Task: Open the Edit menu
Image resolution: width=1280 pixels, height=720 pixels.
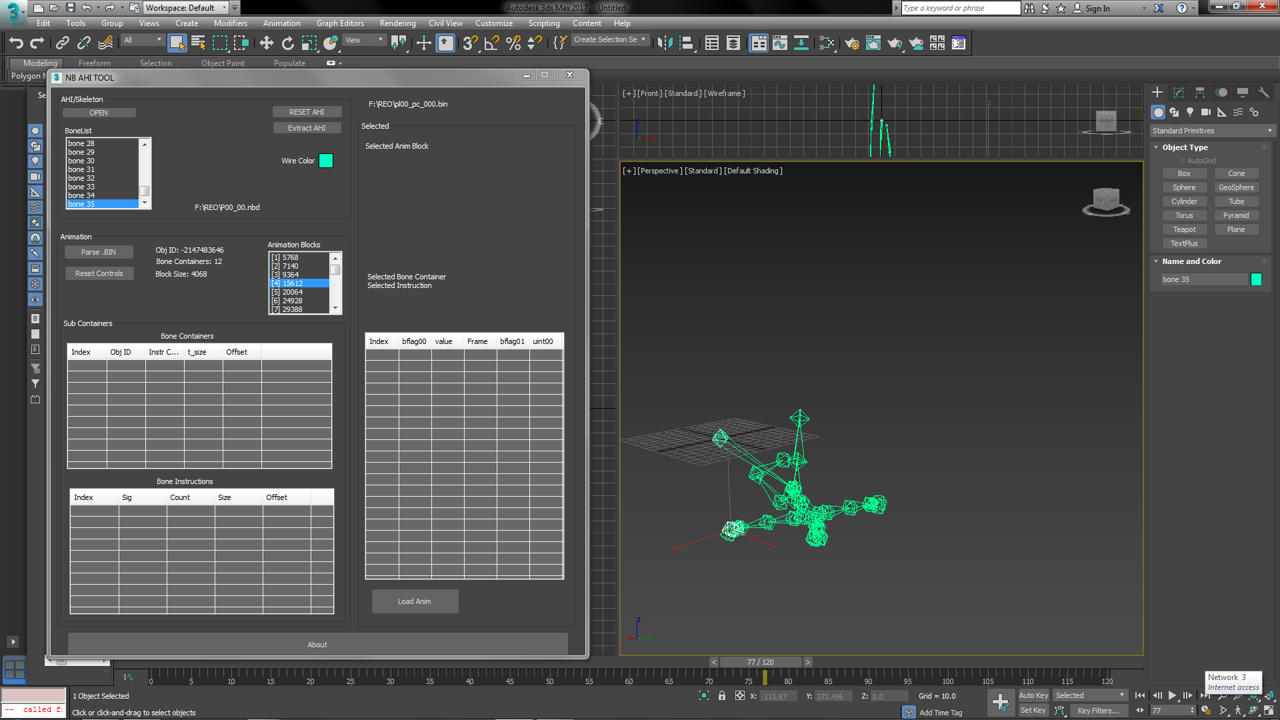Action: [x=43, y=23]
